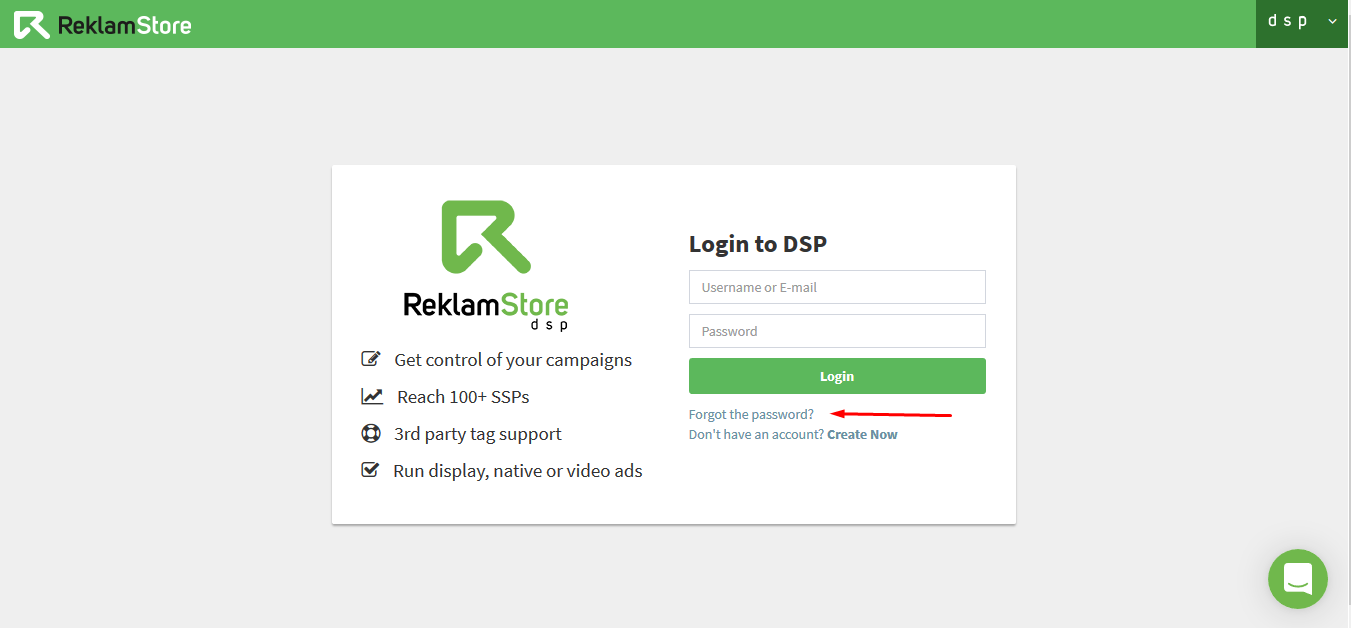Click the ReklamStore logo in header

pyautogui.click(x=102, y=25)
